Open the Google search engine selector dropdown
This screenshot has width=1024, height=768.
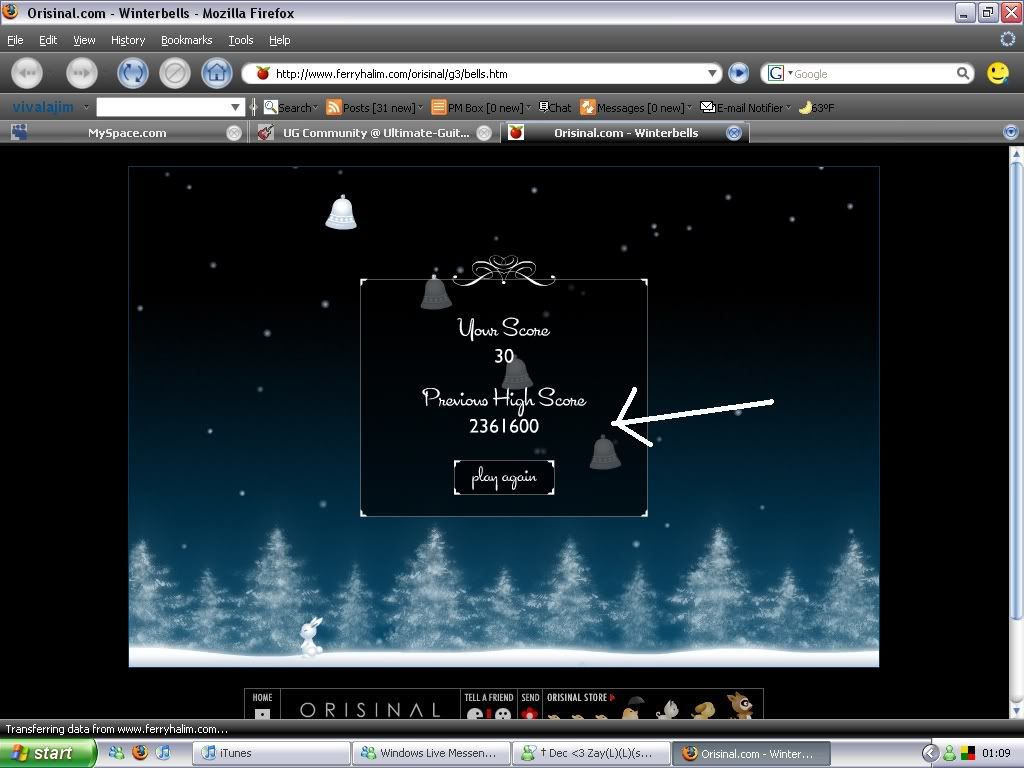click(790, 73)
